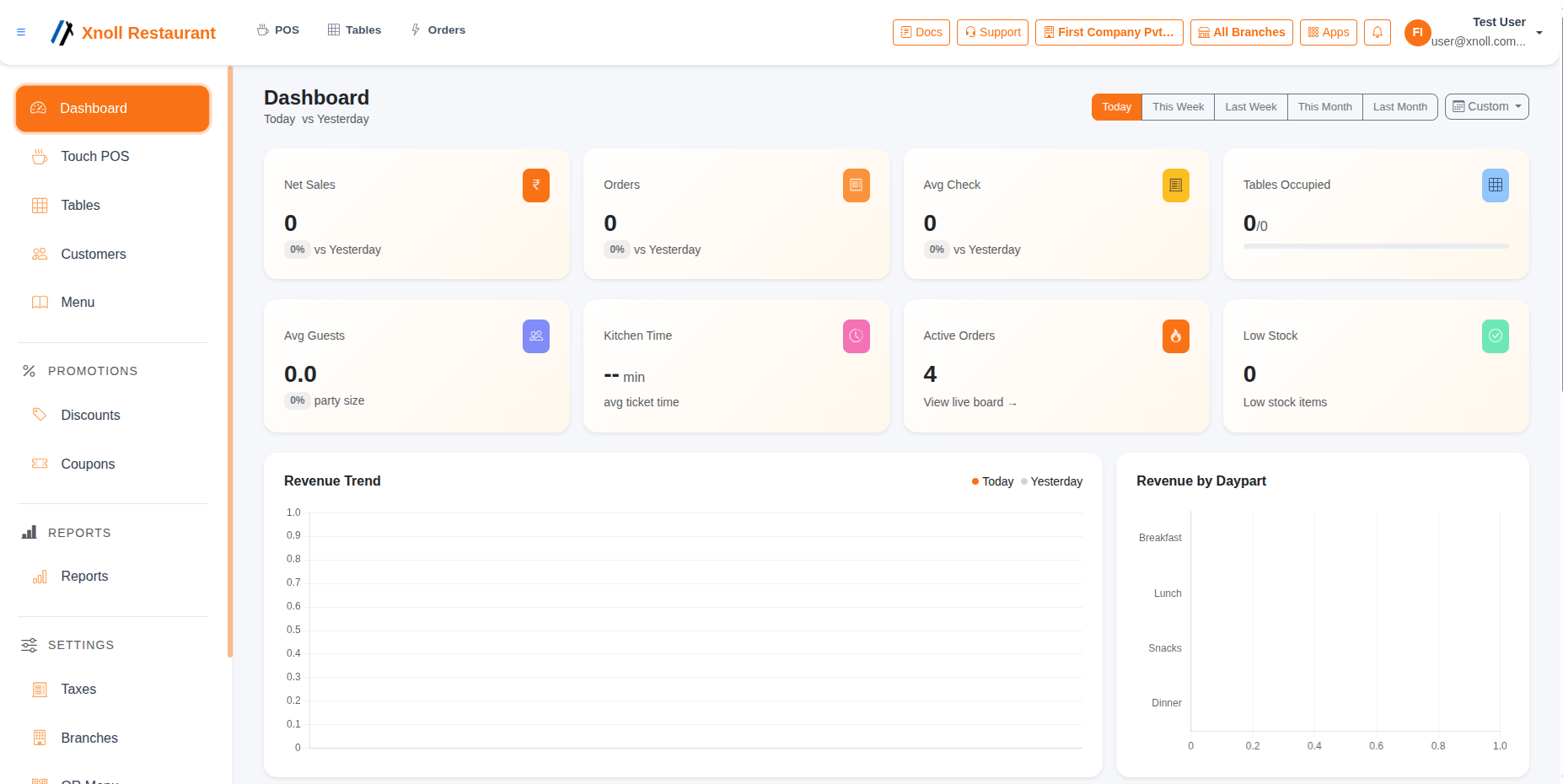Click the Discounts tag icon
Screen dimensions: 1563x784
(x=40, y=414)
